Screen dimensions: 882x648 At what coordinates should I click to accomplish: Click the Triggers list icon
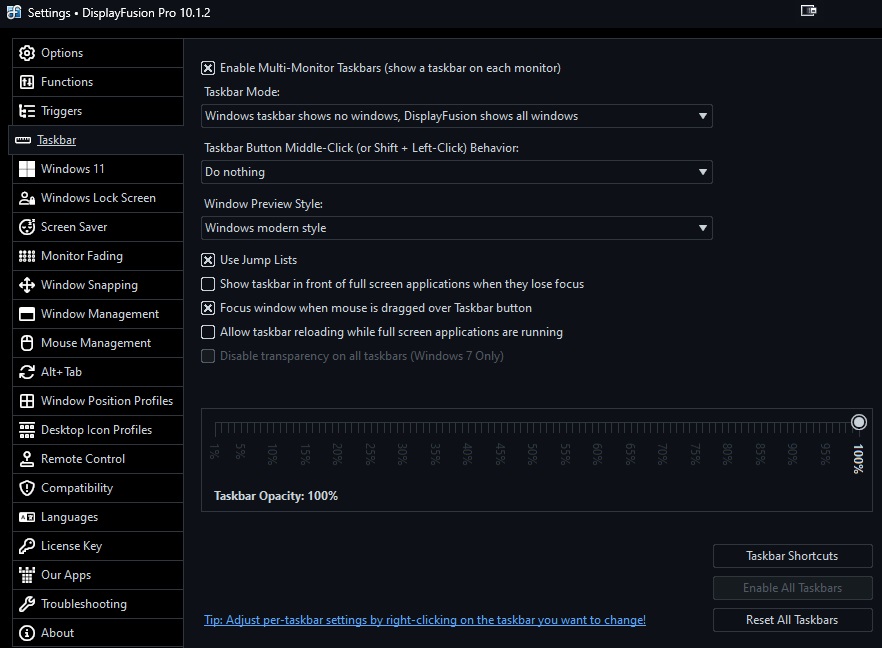[x=26, y=111]
